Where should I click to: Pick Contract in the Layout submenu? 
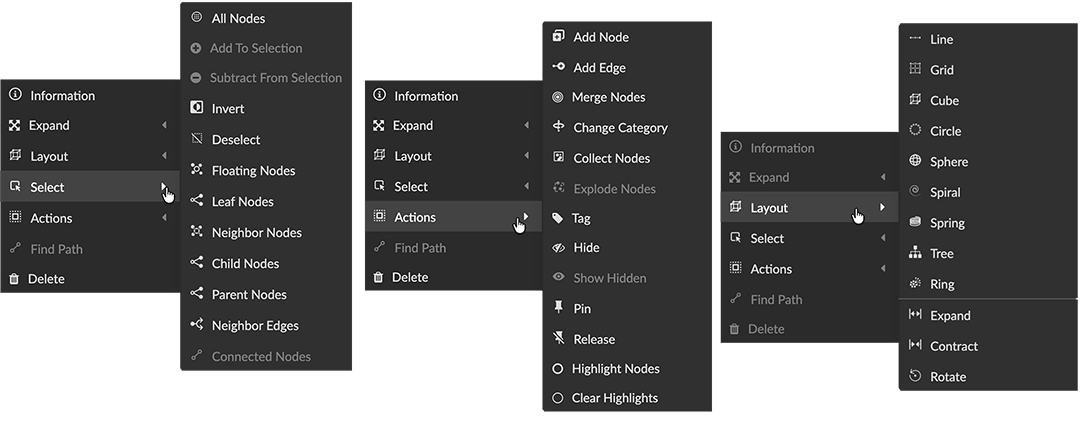tap(954, 346)
